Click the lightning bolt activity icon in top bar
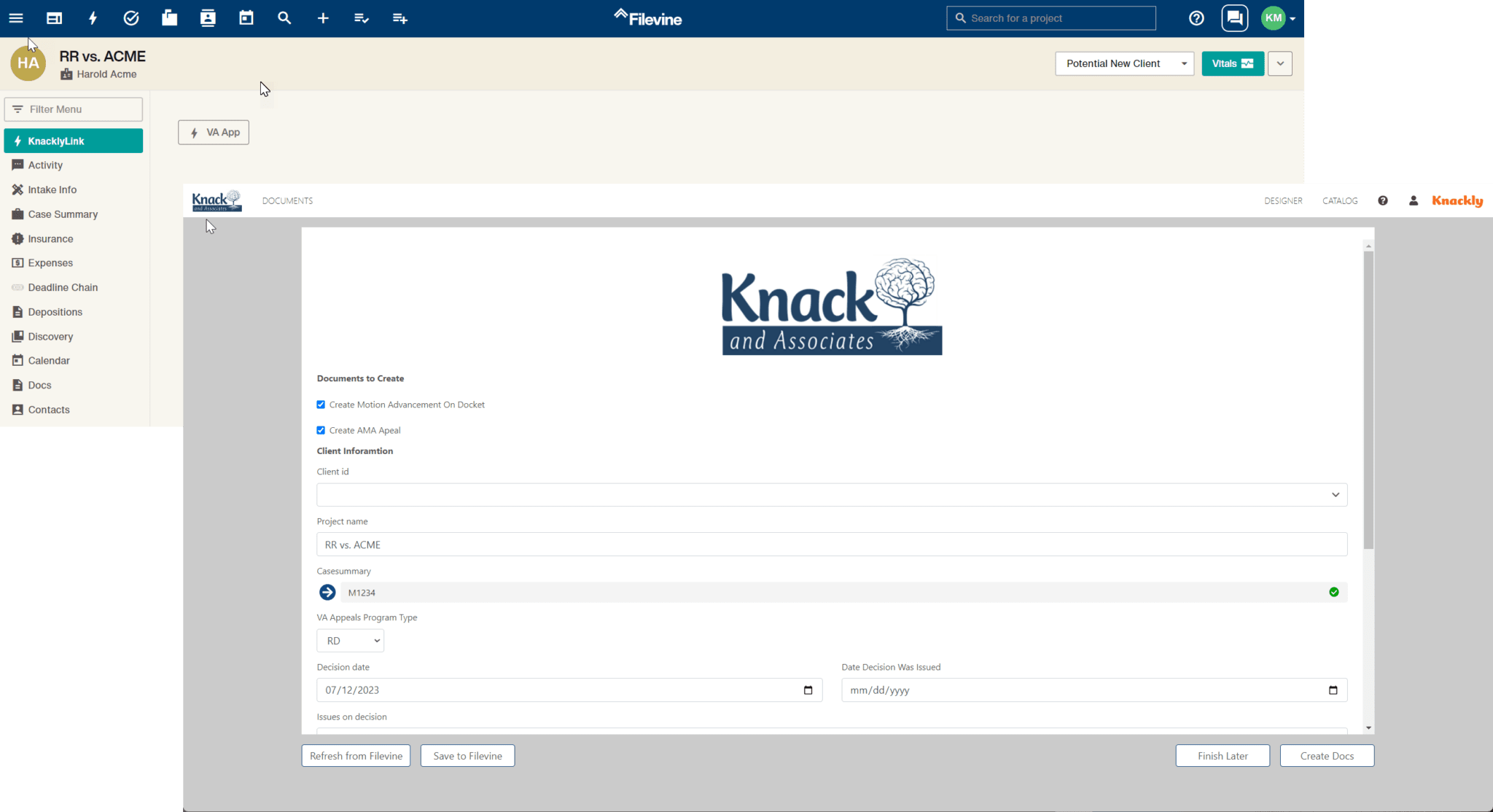Image resolution: width=1493 pixels, height=812 pixels. point(93,18)
